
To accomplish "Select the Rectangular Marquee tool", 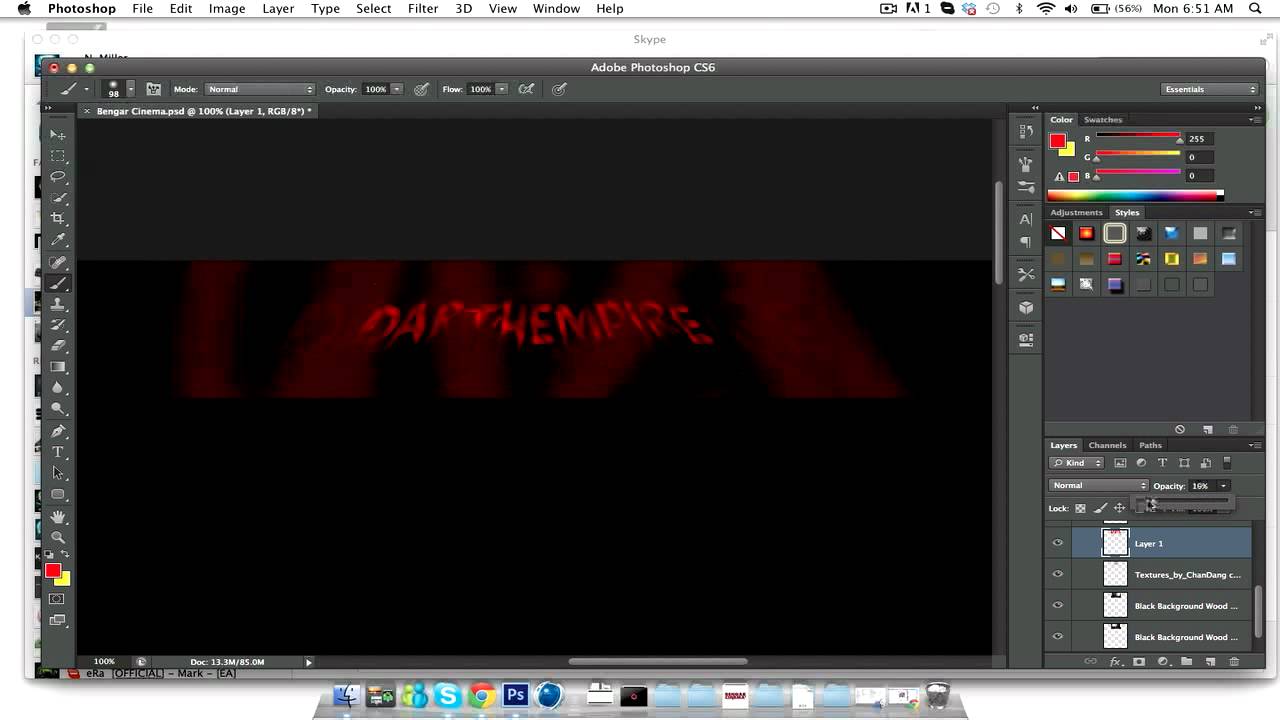I will (58, 156).
